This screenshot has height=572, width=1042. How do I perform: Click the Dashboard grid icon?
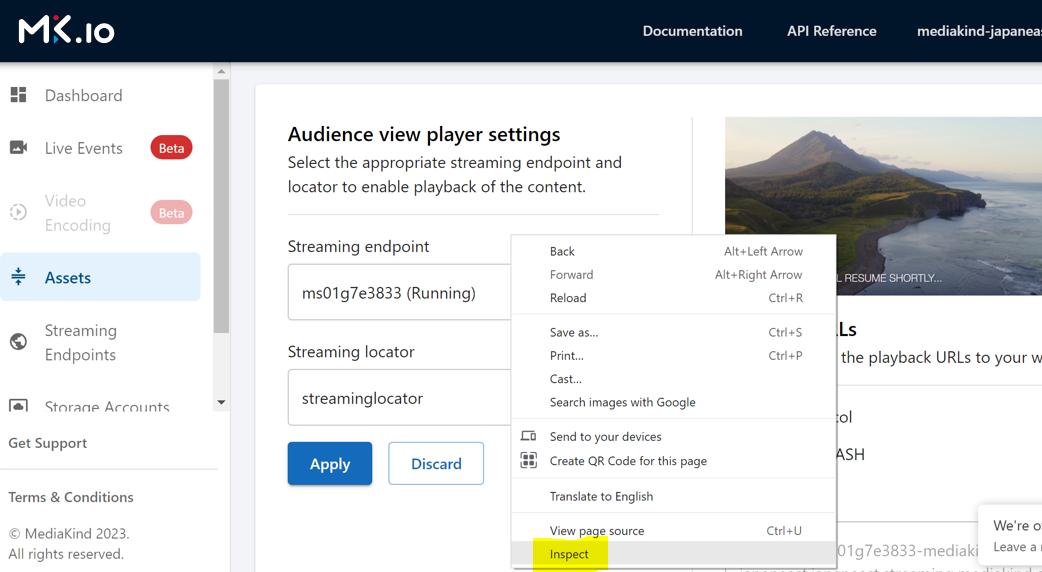[19, 95]
